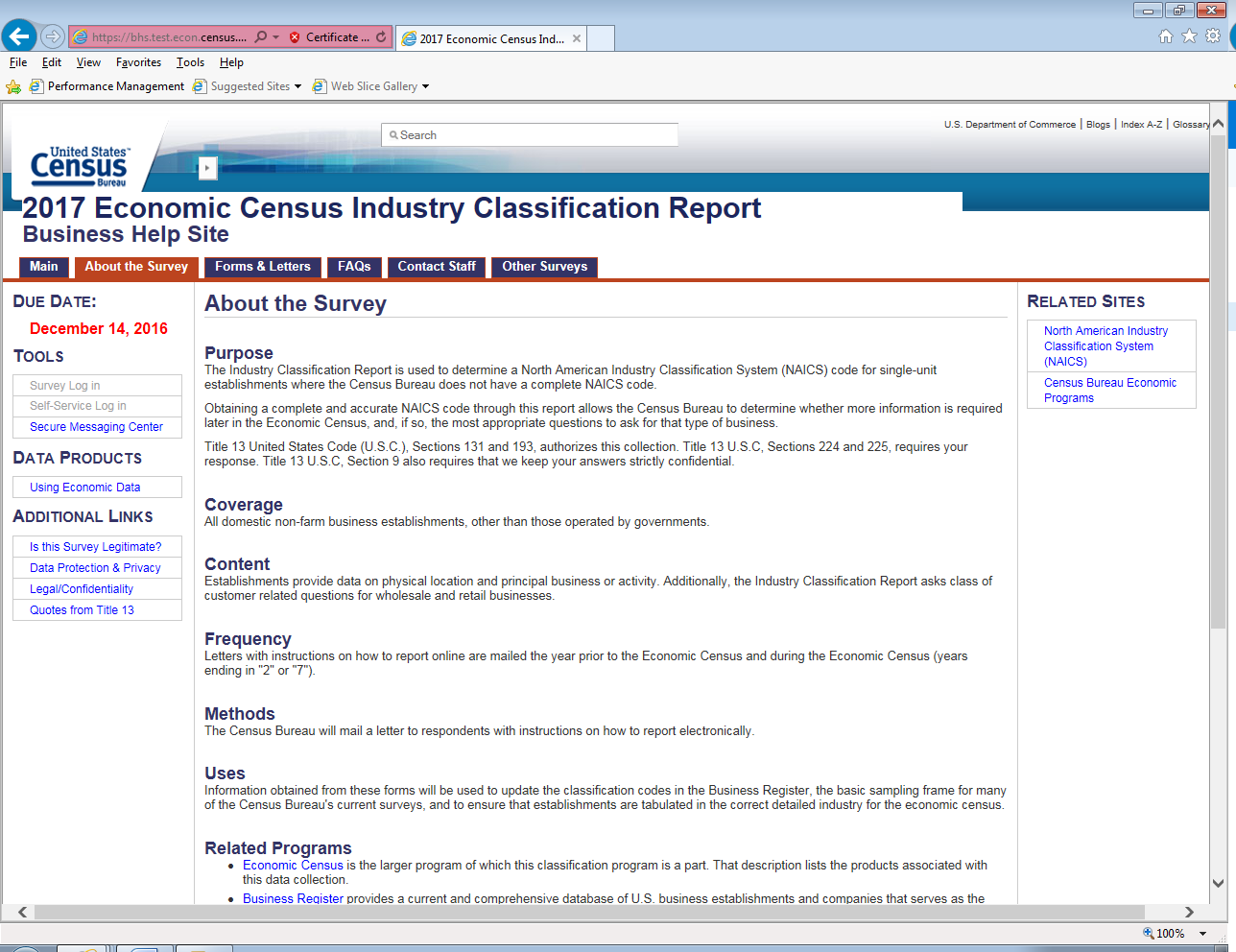Click the Refresh icon in address bar
The width and height of the screenshot is (1236, 952).
coord(381,37)
